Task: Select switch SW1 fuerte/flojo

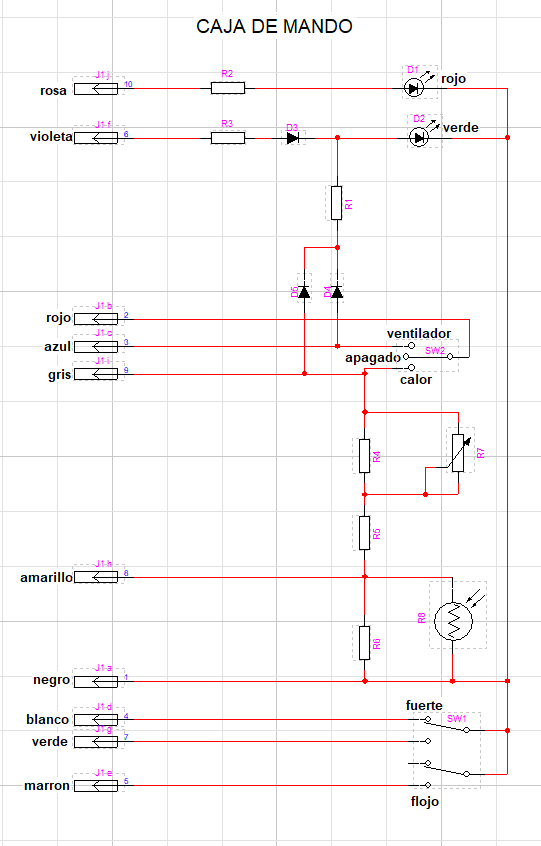Action: 448,751
